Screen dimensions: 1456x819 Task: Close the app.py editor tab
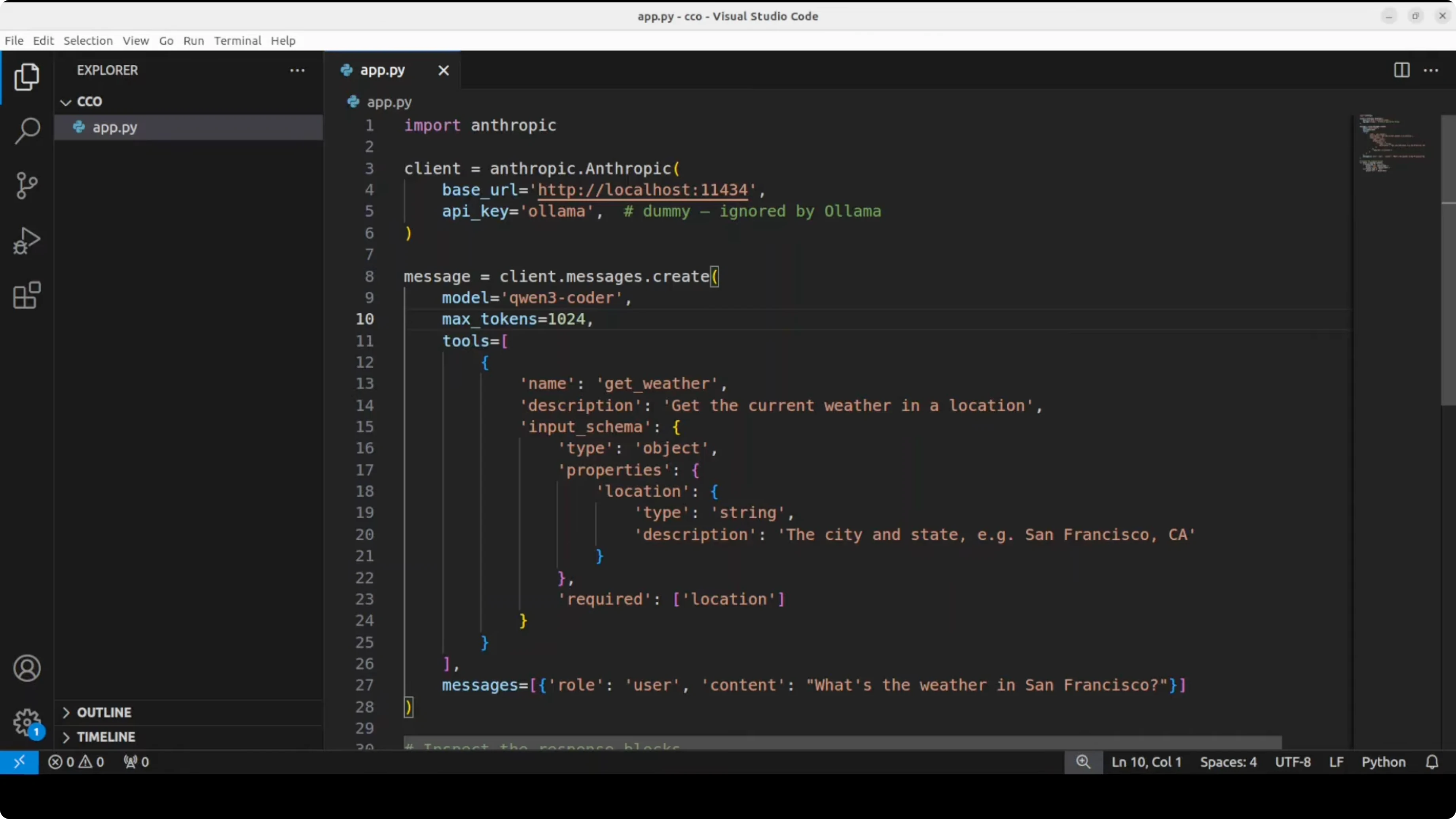(444, 70)
